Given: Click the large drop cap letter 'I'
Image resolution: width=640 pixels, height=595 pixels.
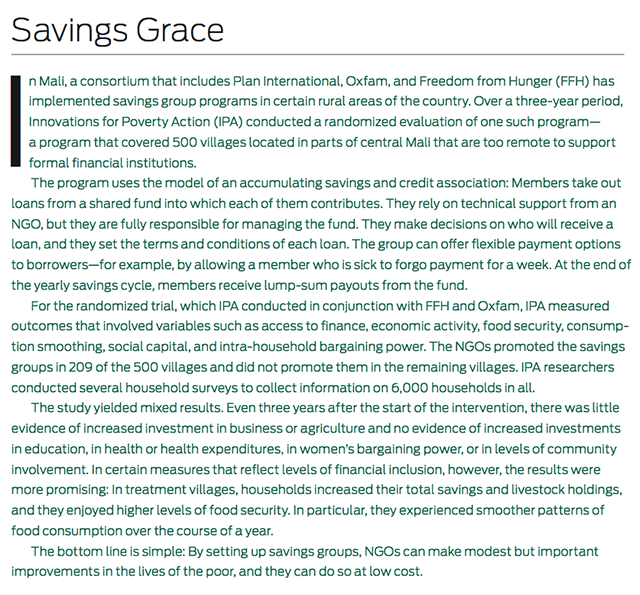Looking at the screenshot, I should pos(16,121).
